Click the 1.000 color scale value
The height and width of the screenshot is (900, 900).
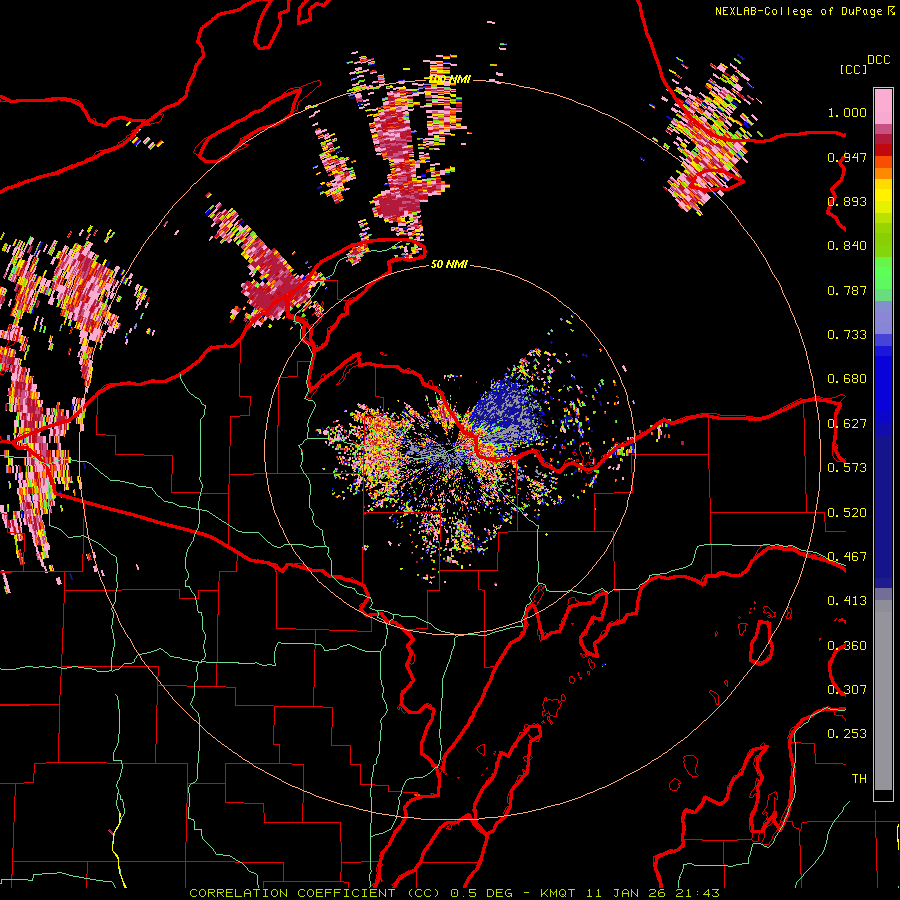tap(847, 112)
